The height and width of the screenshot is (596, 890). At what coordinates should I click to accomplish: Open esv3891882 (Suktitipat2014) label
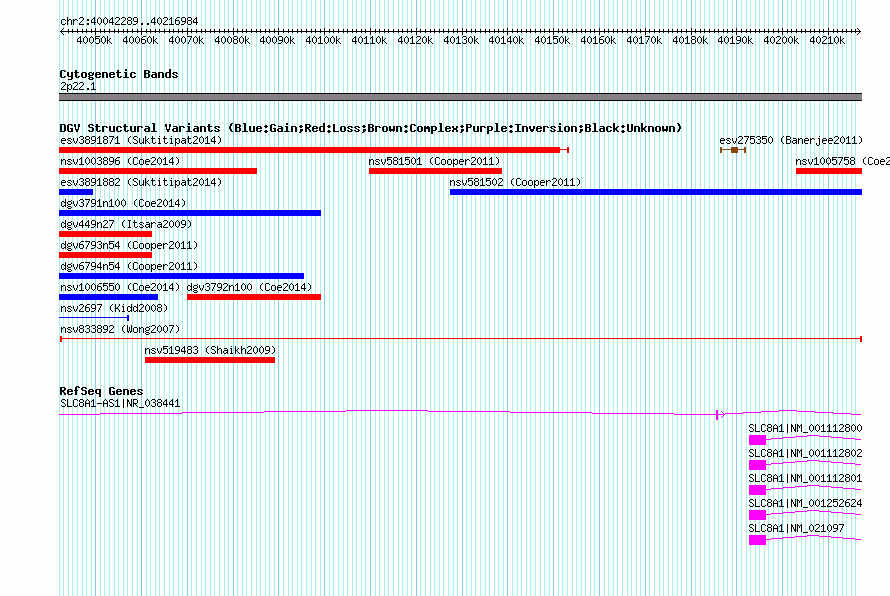[x=141, y=182]
